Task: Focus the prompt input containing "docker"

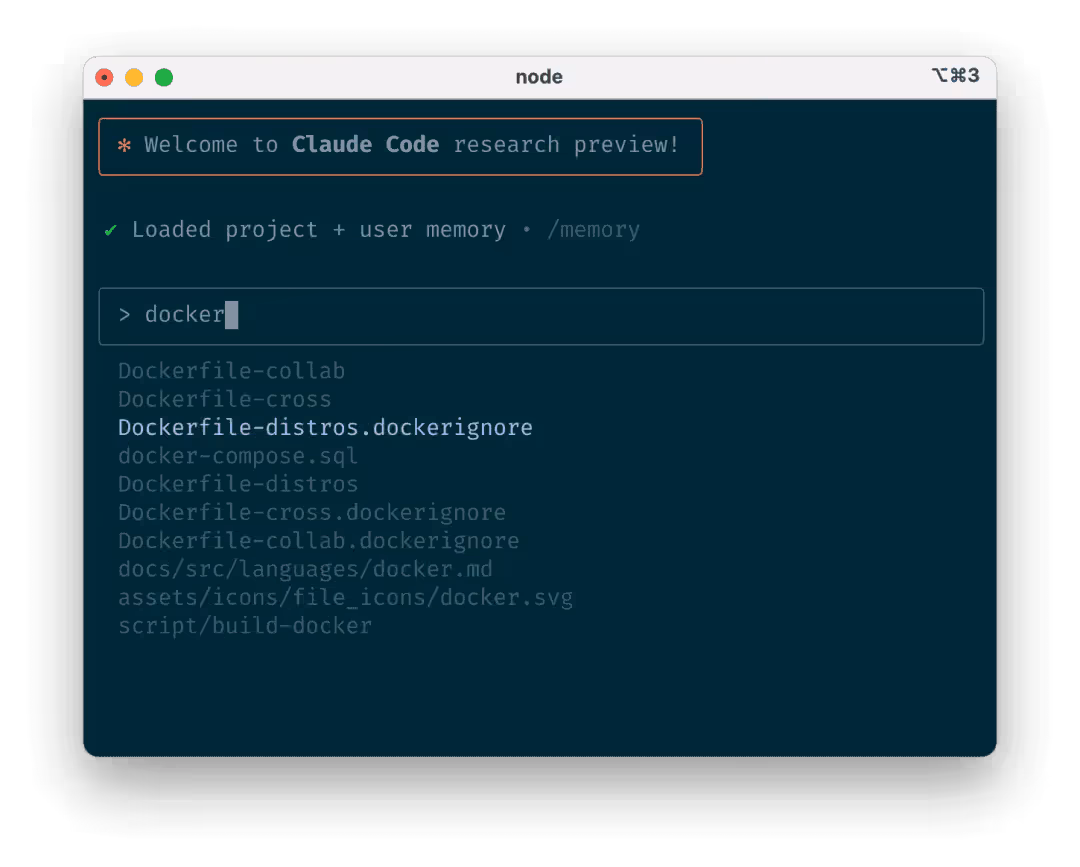Action: [540, 316]
